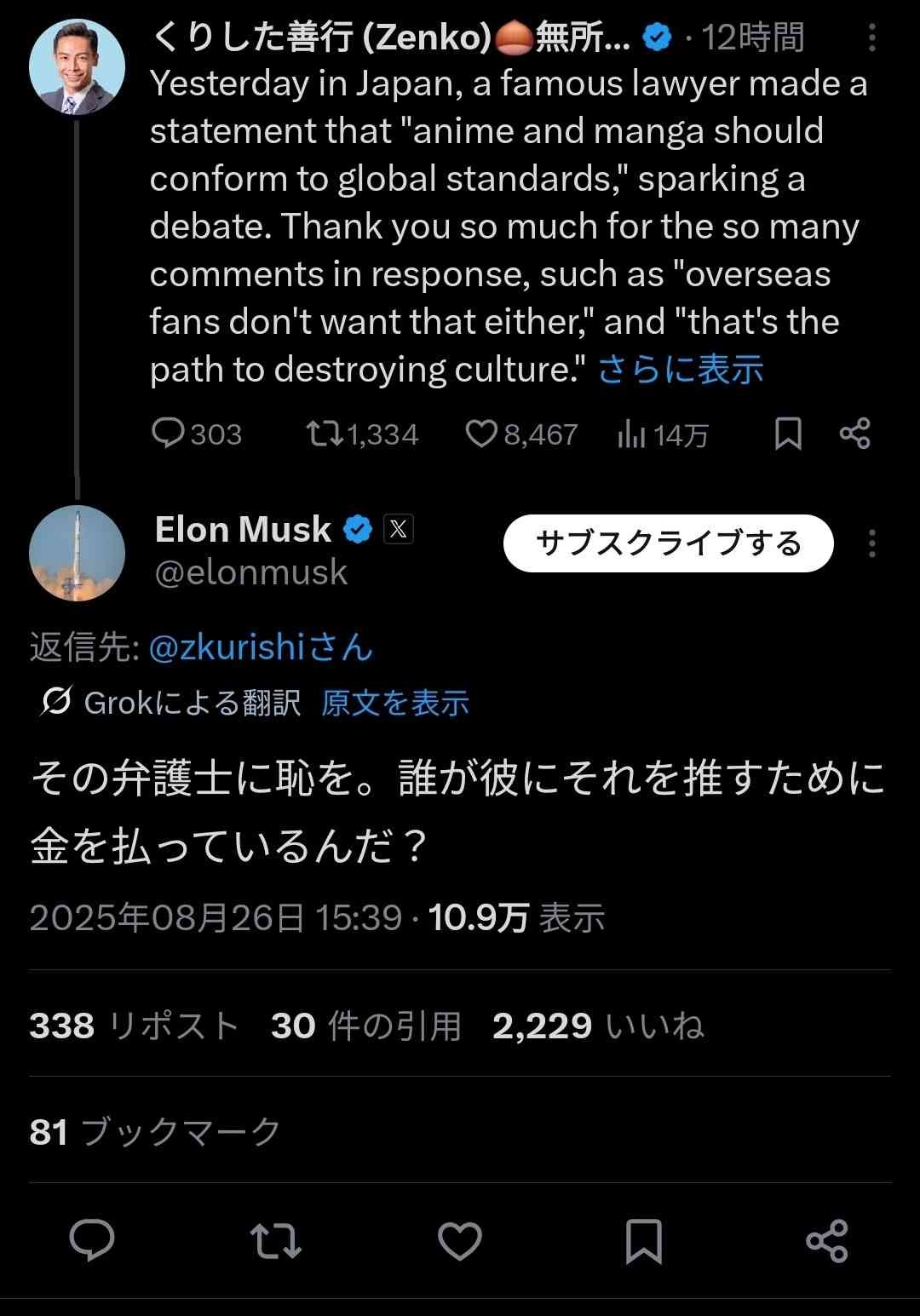Viewport: 920px width, 1316px height.
Task: Reply to Elon Musk's post
Action: point(91,1240)
